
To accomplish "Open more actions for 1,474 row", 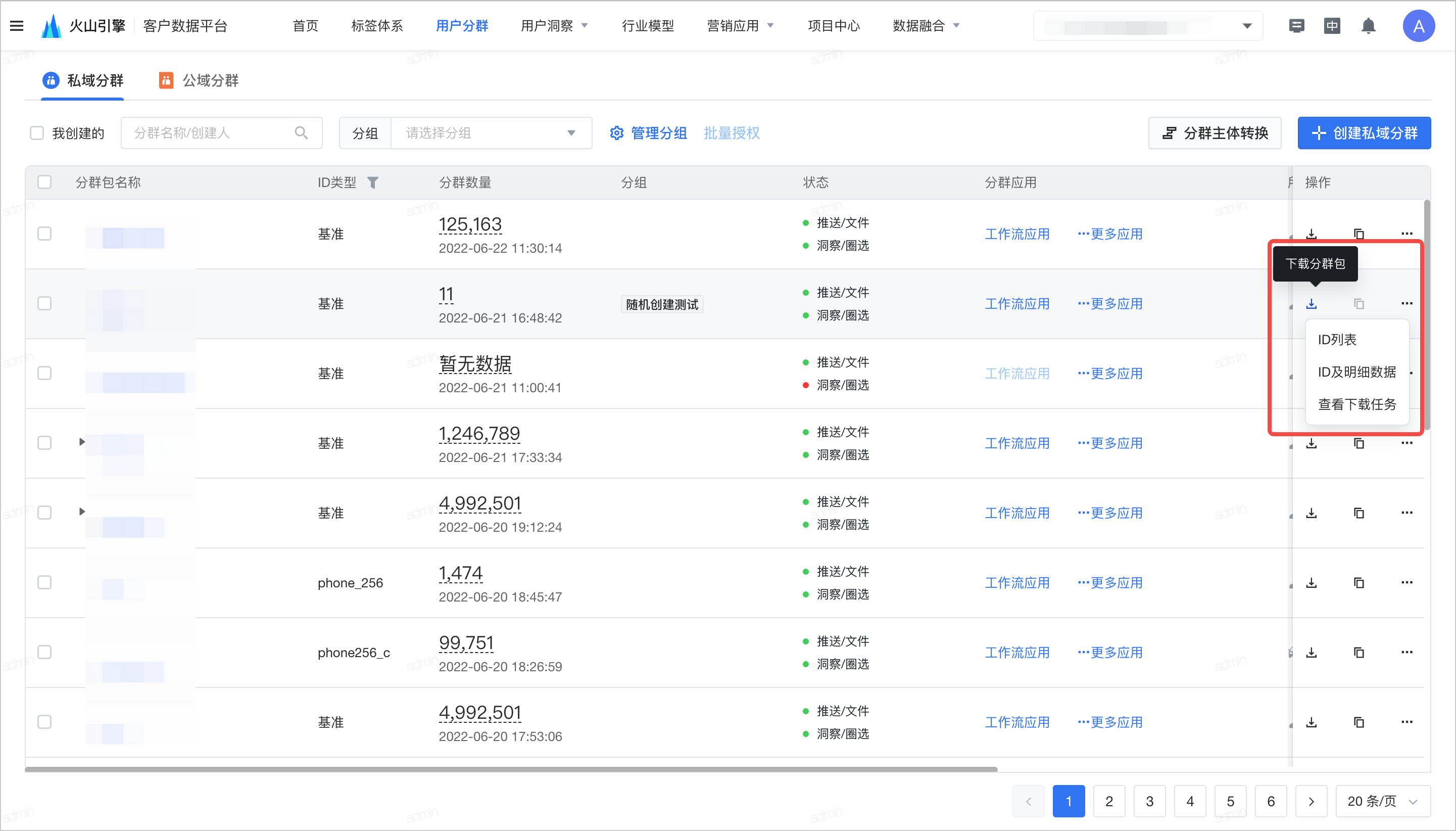I will pyautogui.click(x=1406, y=583).
